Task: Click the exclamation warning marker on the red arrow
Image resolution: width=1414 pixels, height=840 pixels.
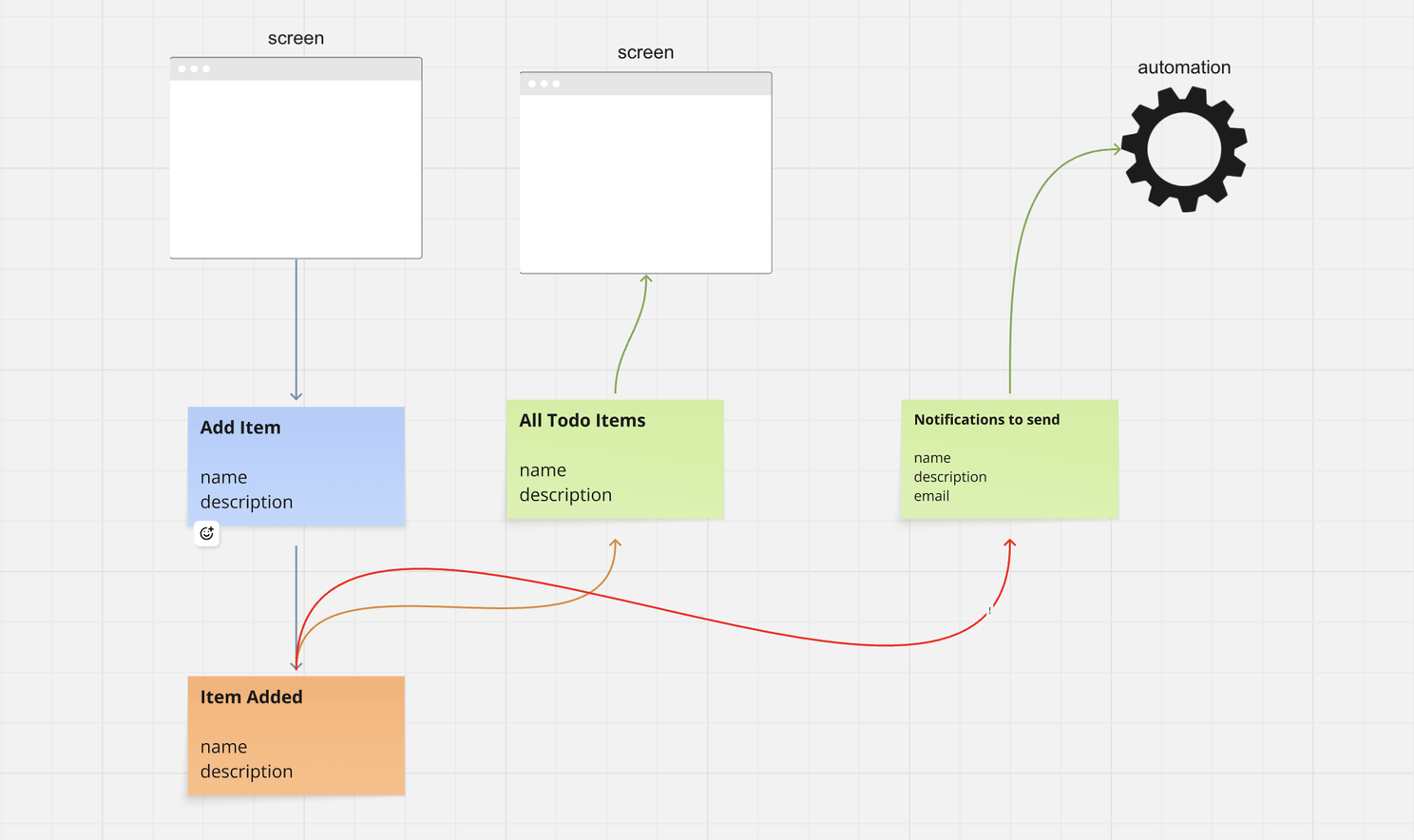Action: [989, 611]
